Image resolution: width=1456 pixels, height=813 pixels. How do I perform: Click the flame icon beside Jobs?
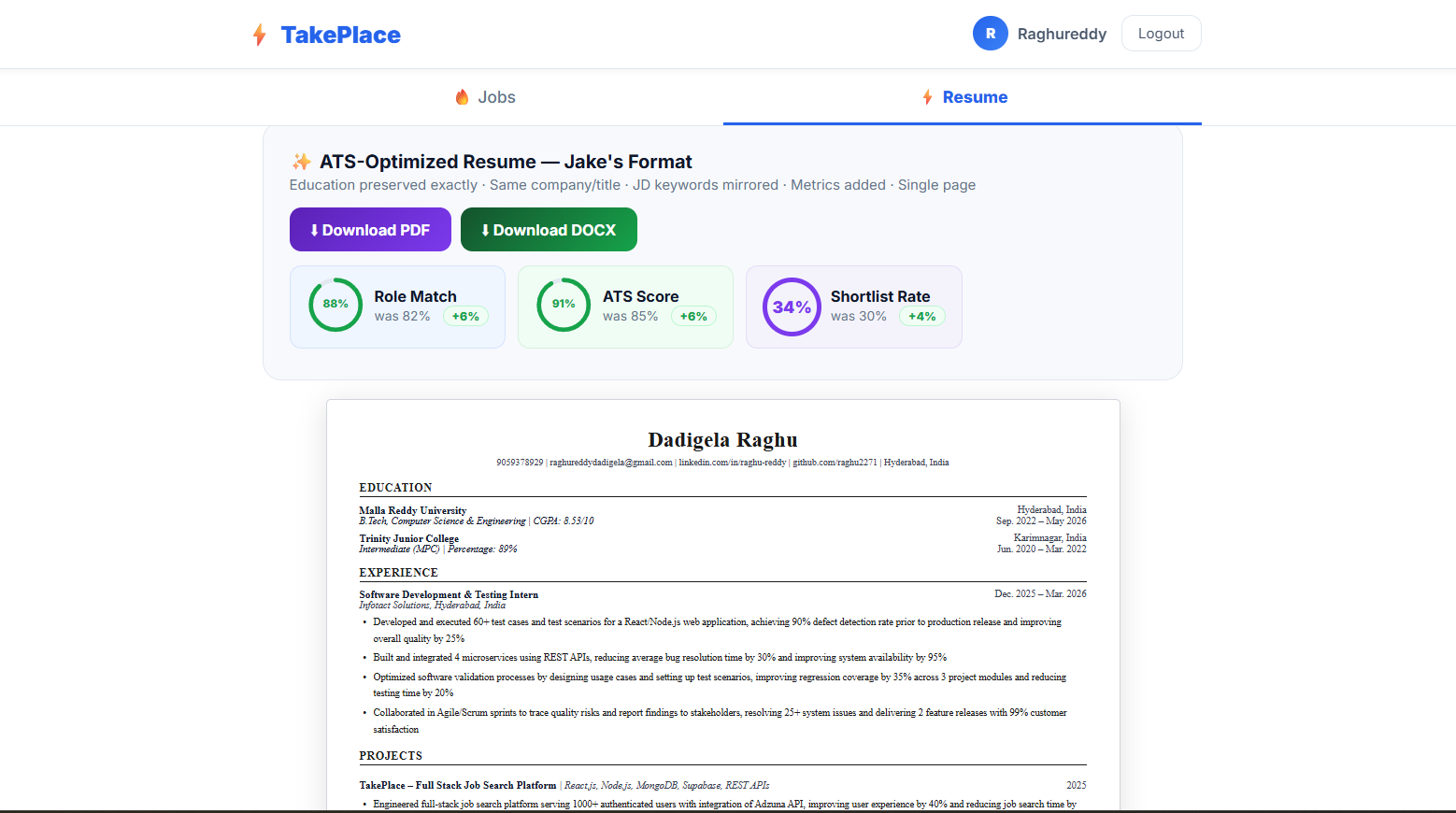[462, 97]
